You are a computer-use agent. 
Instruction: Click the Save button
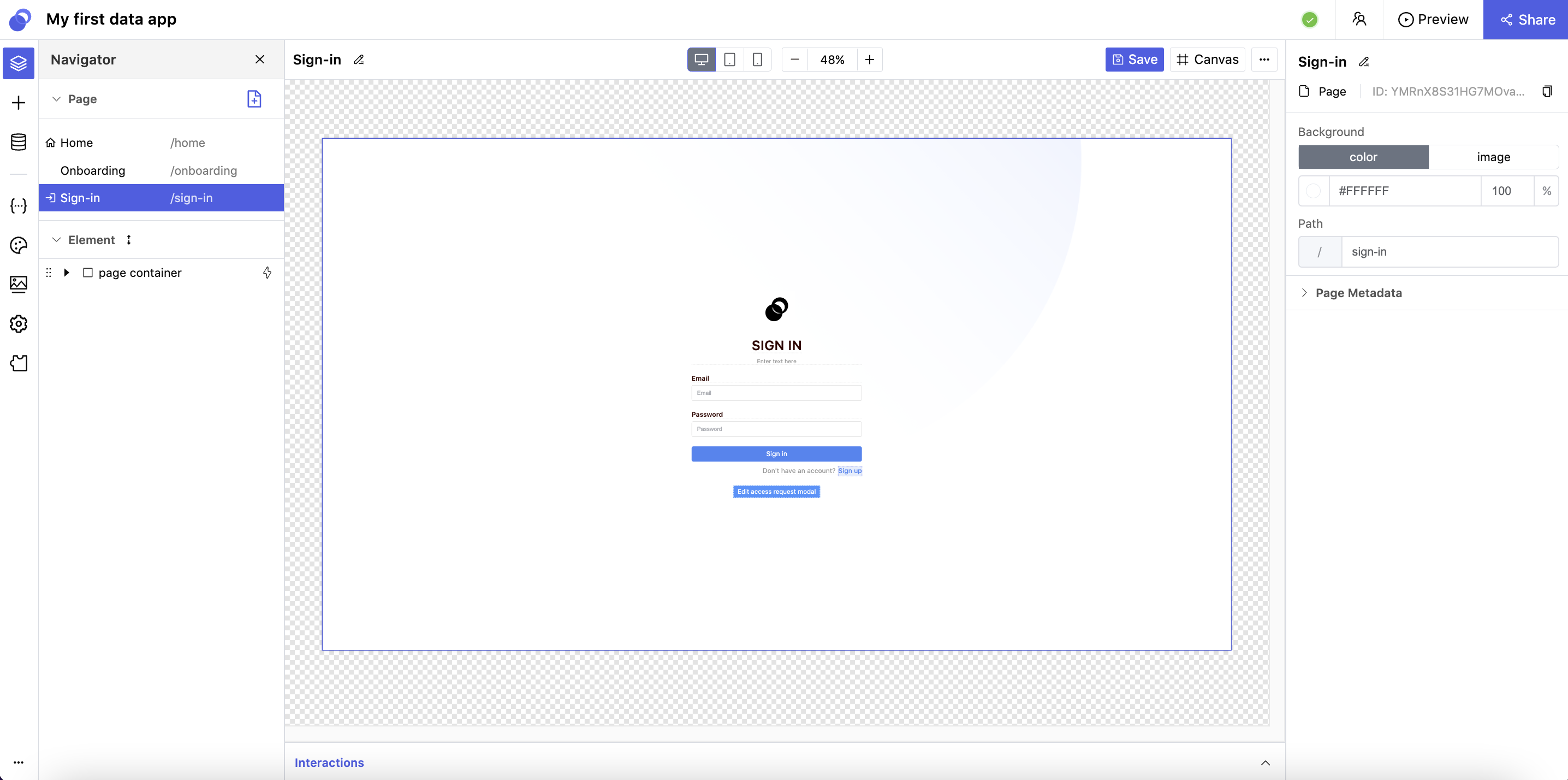pyautogui.click(x=1134, y=60)
